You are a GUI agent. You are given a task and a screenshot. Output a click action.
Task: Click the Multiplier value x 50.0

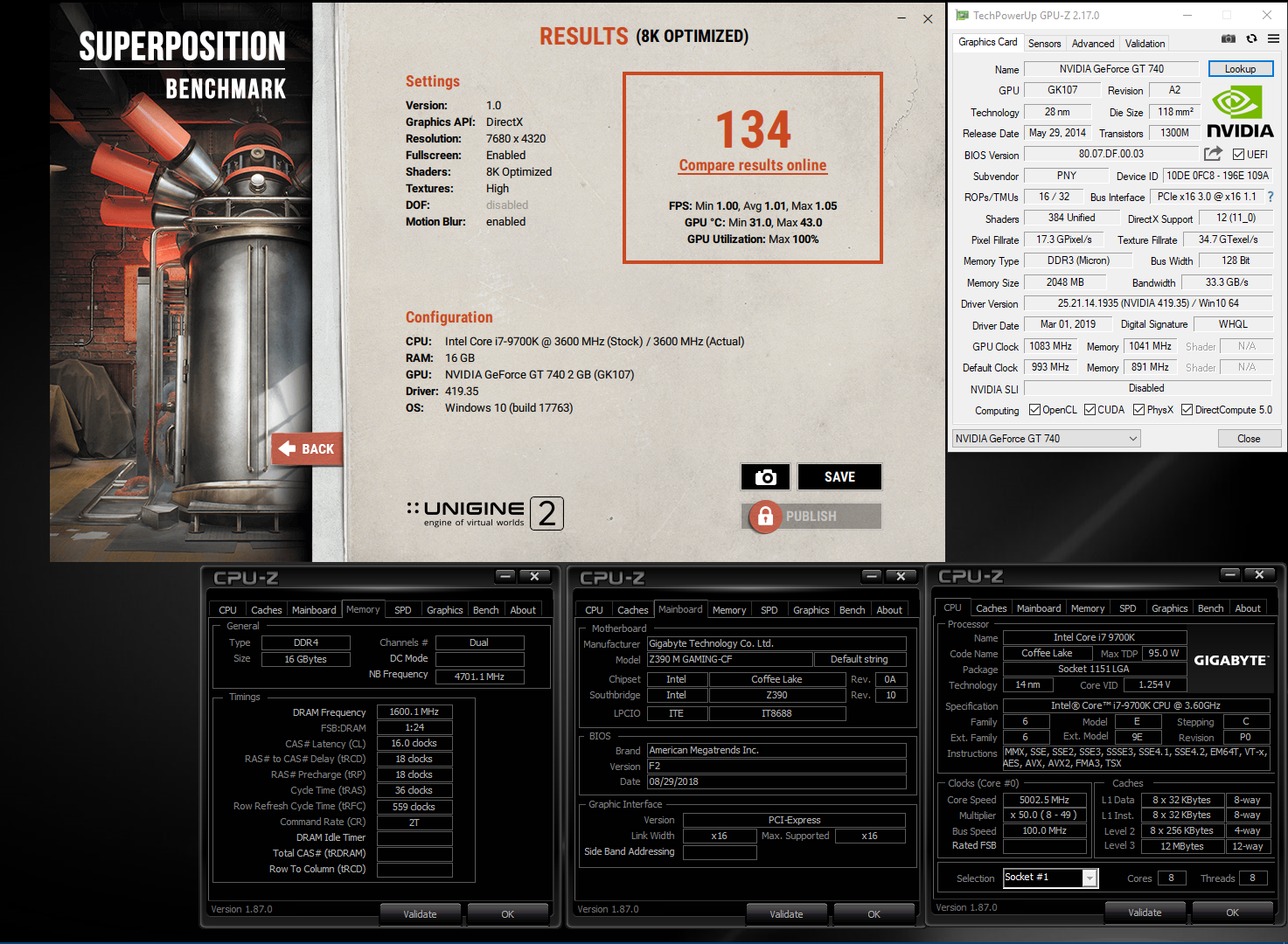click(1045, 815)
